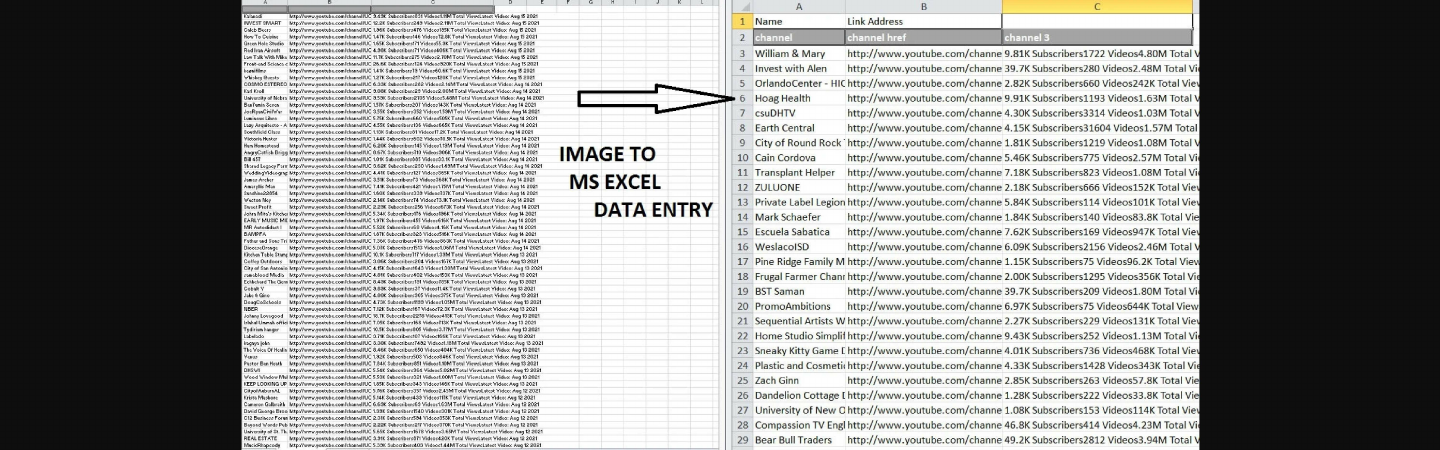
Task: Select the 'Sequential Artists W' cell
Action: 798,321
